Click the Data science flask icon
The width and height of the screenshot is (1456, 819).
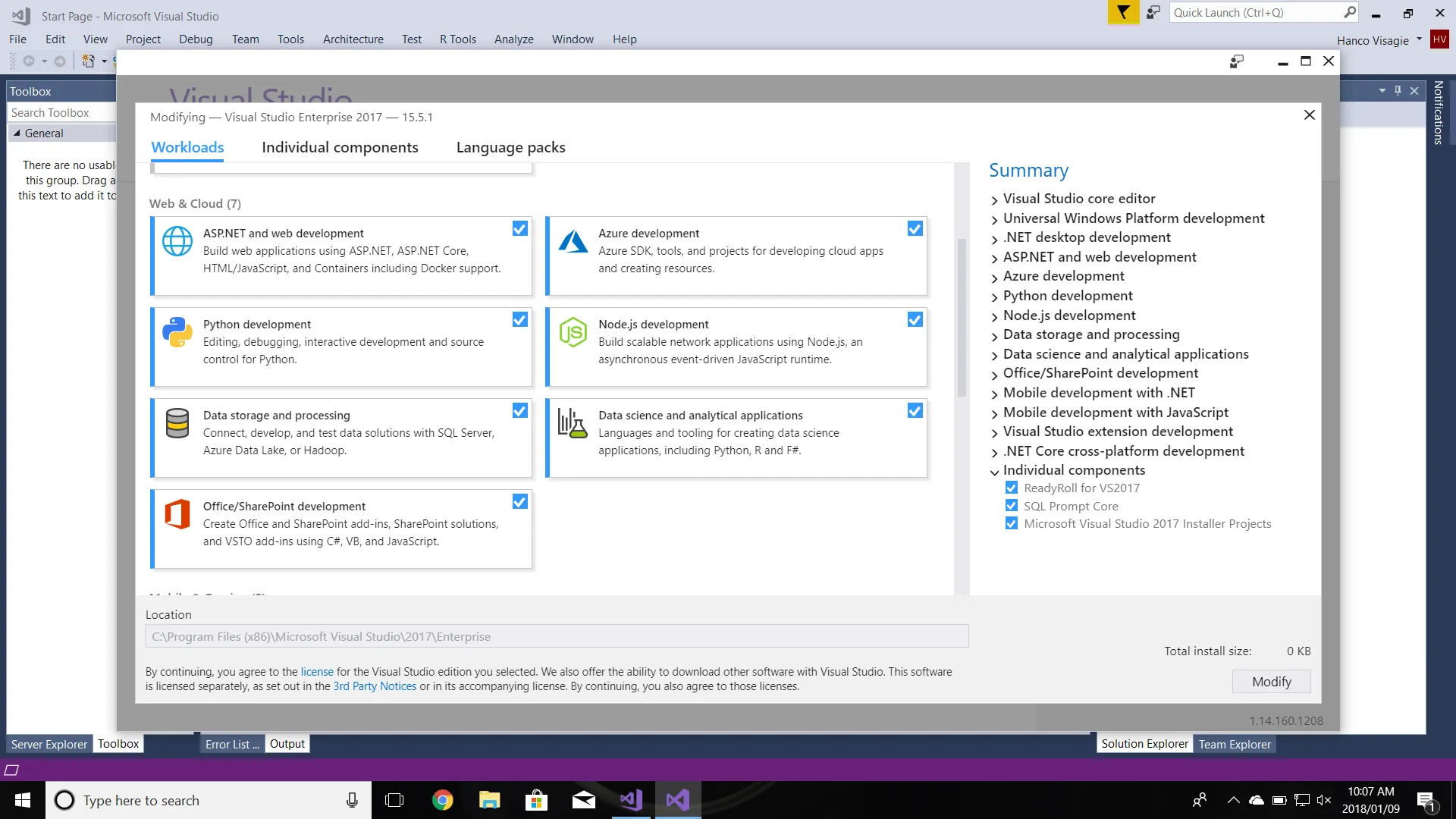pos(573,423)
